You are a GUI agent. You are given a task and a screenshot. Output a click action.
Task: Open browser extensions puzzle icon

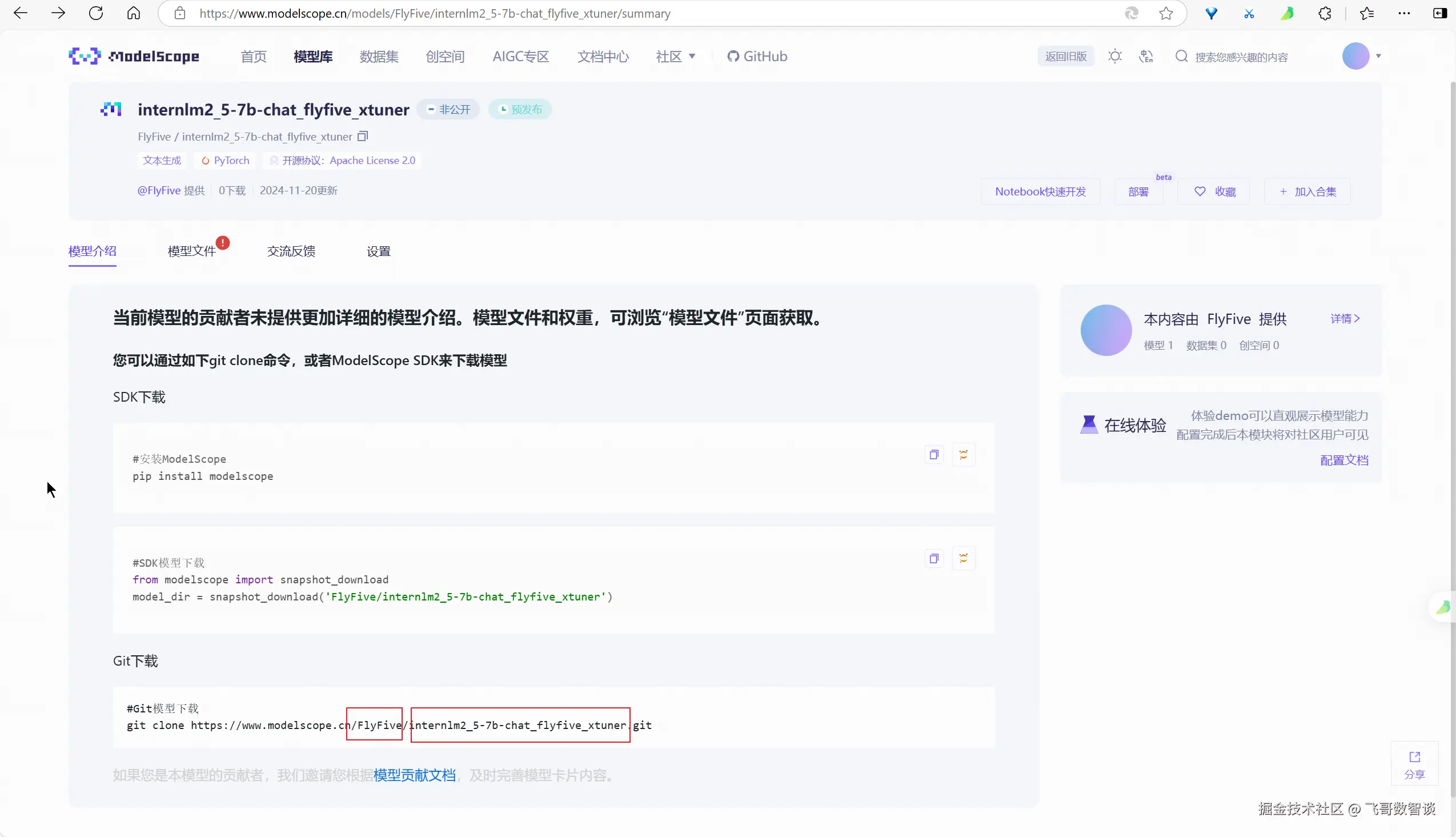1325,13
